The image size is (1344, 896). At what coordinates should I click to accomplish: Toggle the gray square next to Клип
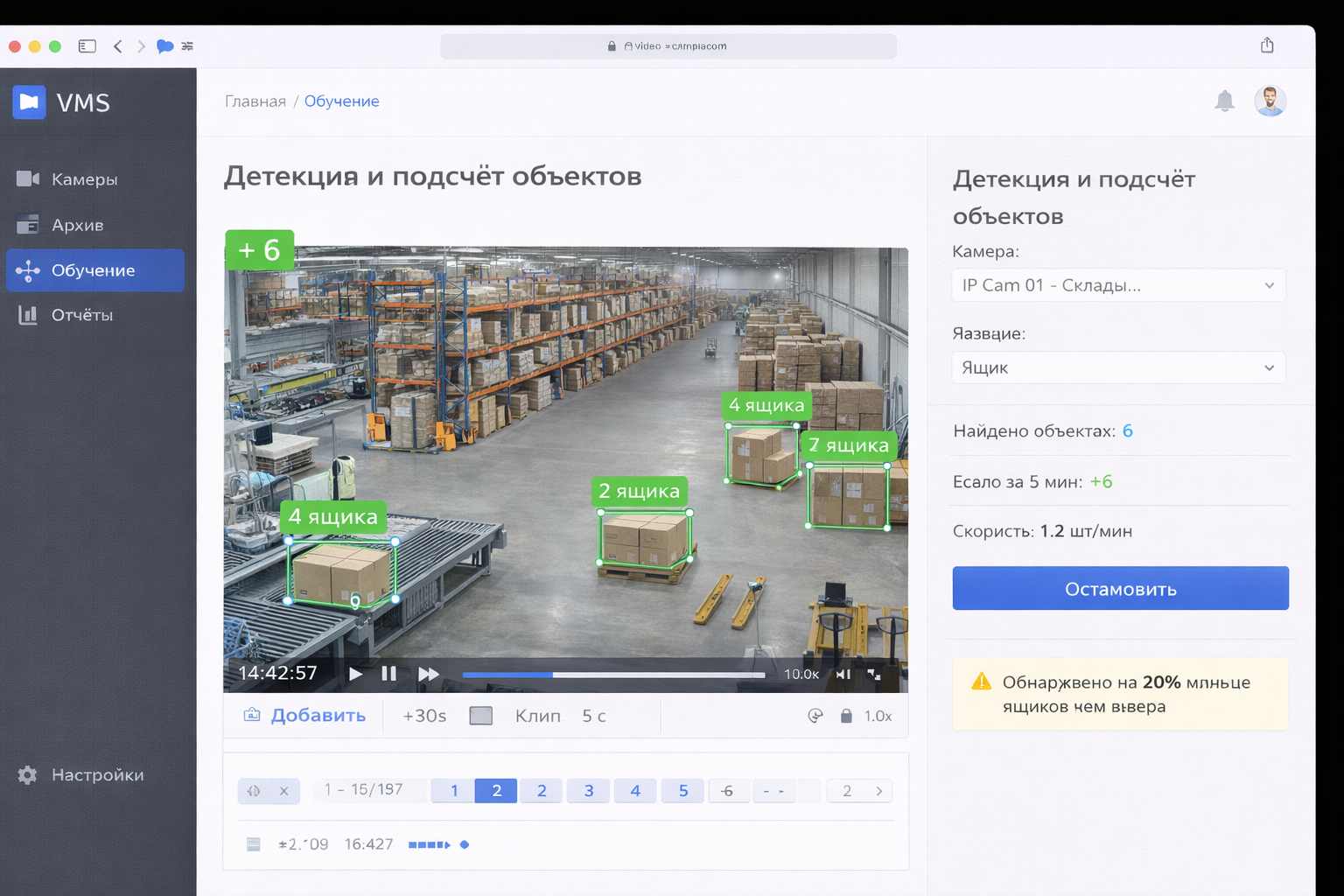(481, 716)
